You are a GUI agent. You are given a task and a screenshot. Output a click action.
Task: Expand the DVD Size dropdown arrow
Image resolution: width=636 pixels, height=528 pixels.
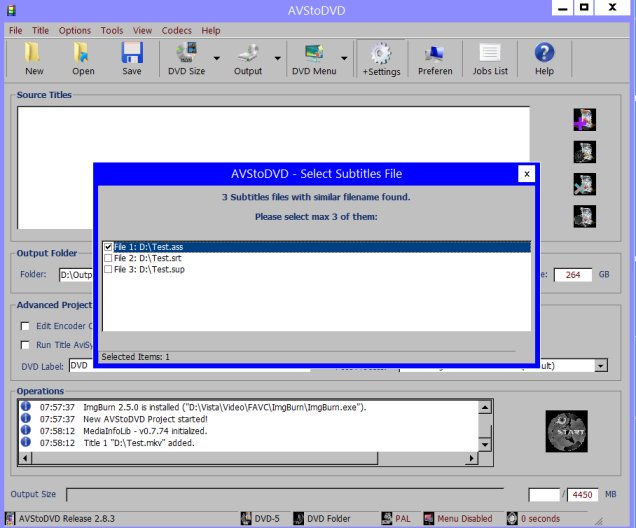point(217,59)
